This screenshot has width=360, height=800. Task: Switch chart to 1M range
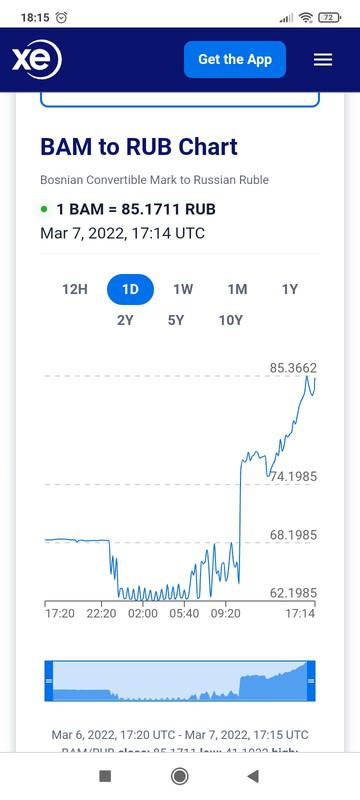pyautogui.click(x=237, y=289)
